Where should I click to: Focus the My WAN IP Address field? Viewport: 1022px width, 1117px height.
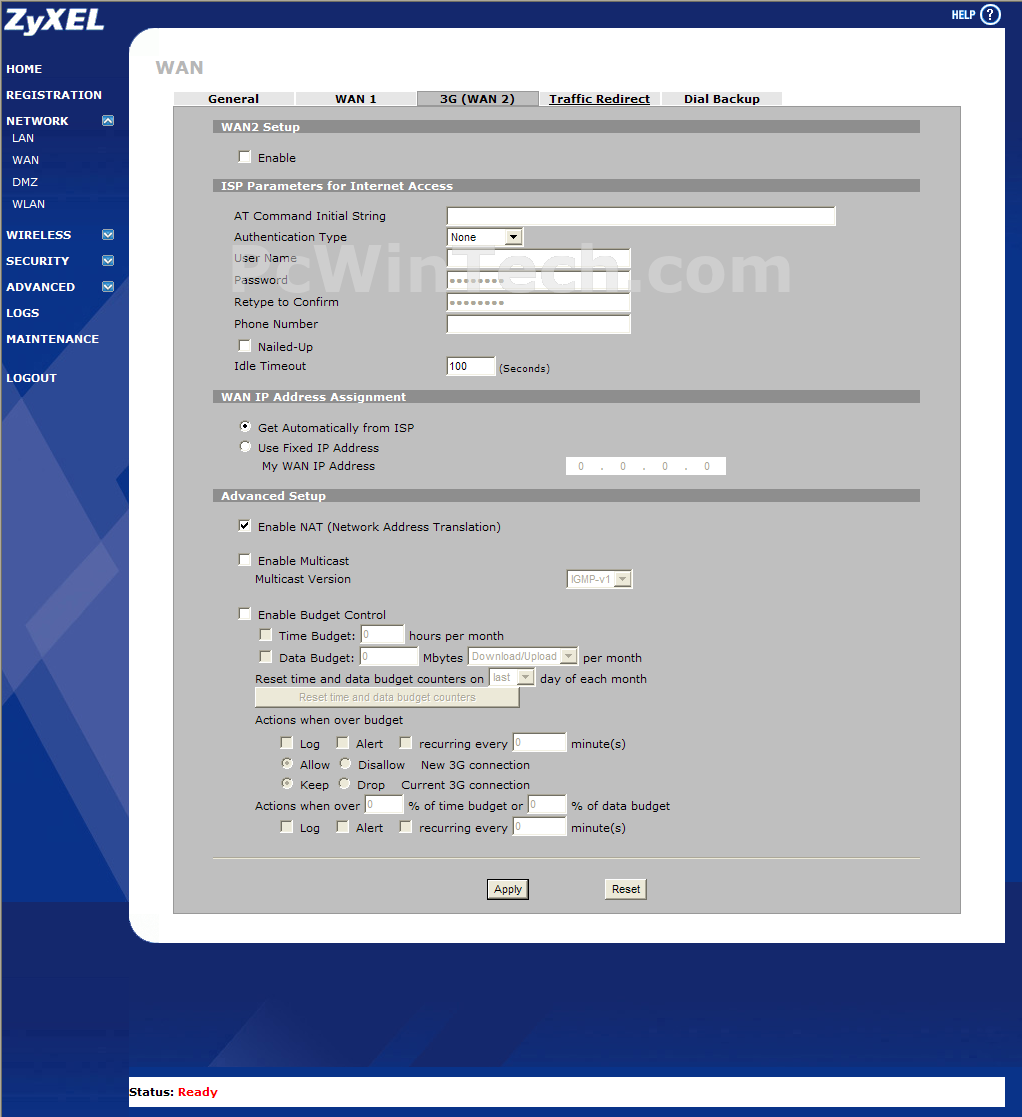(646, 466)
